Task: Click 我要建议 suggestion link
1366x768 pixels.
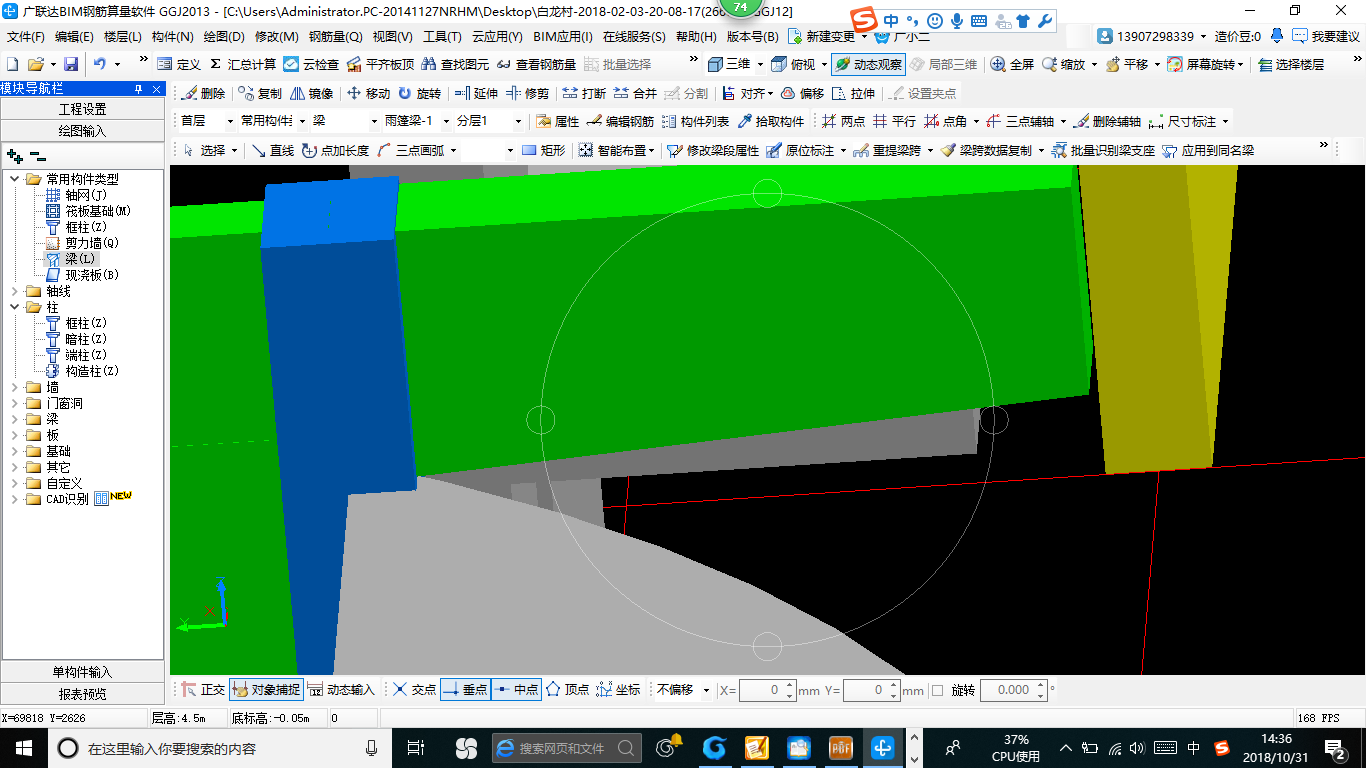Action: (x=1326, y=36)
